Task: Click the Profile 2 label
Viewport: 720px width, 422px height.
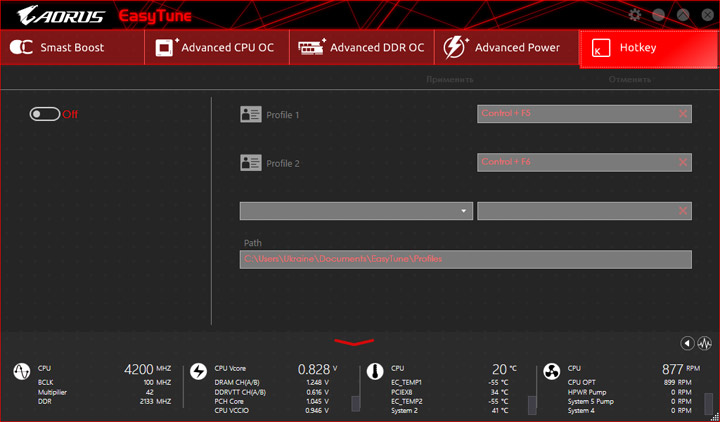Action: point(283,163)
